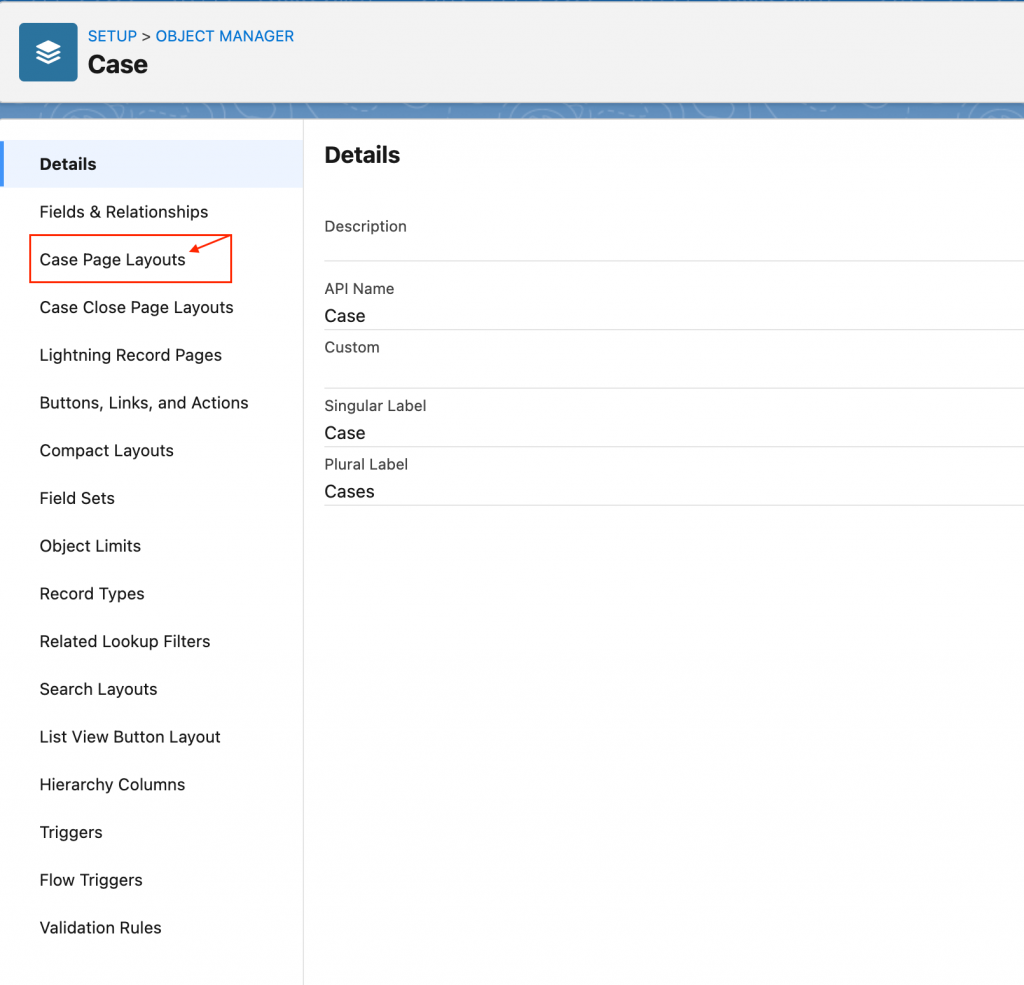This screenshot has height=985, width=1024.
Task: Select Validation Rules in sidebar
Action: 100,928
